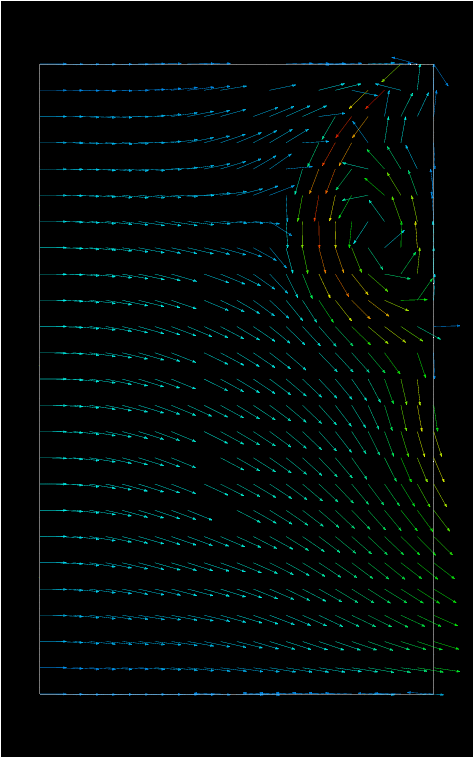Screen dimensions: 473x757
Task: Click the blue arrow pointing outward past top-right corner
Action: tap(441, 75)
